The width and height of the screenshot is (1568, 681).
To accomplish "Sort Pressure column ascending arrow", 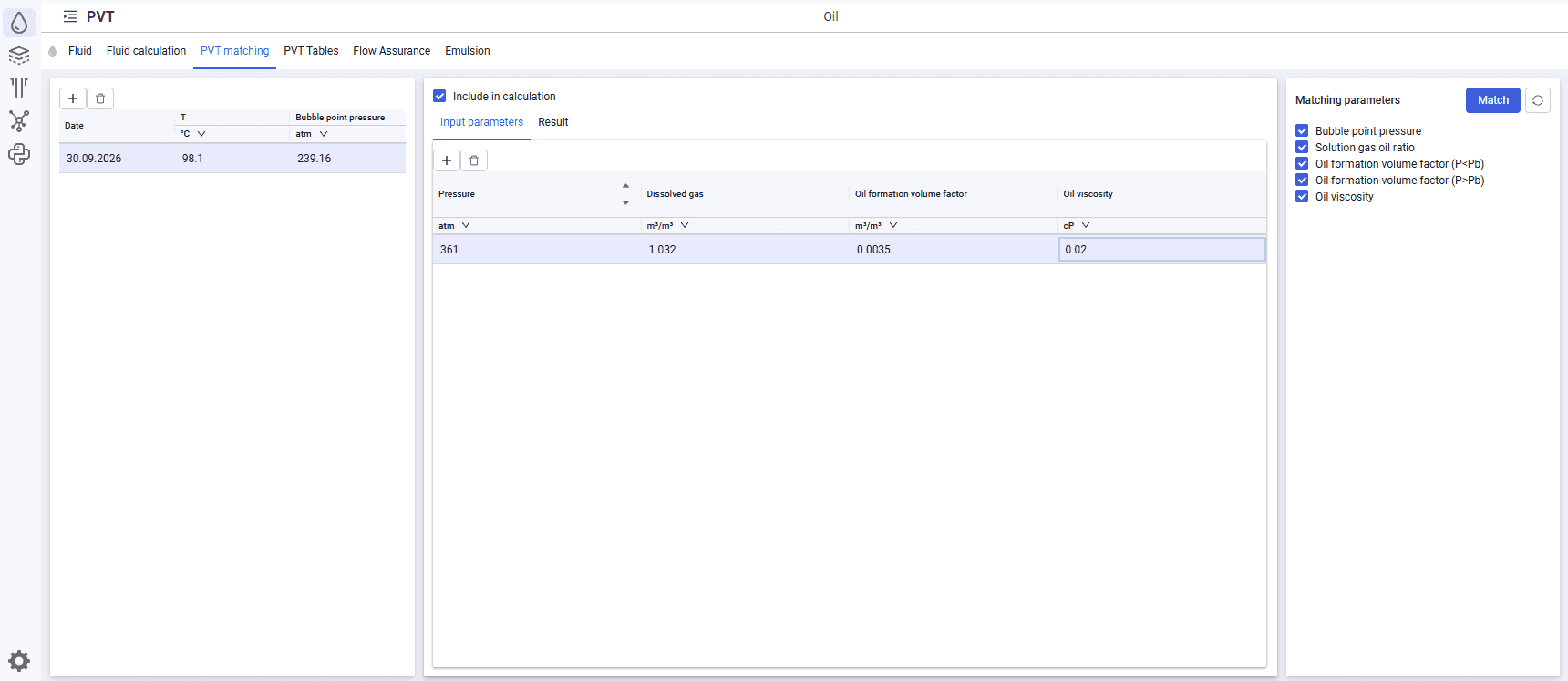I will coord(625,186).
